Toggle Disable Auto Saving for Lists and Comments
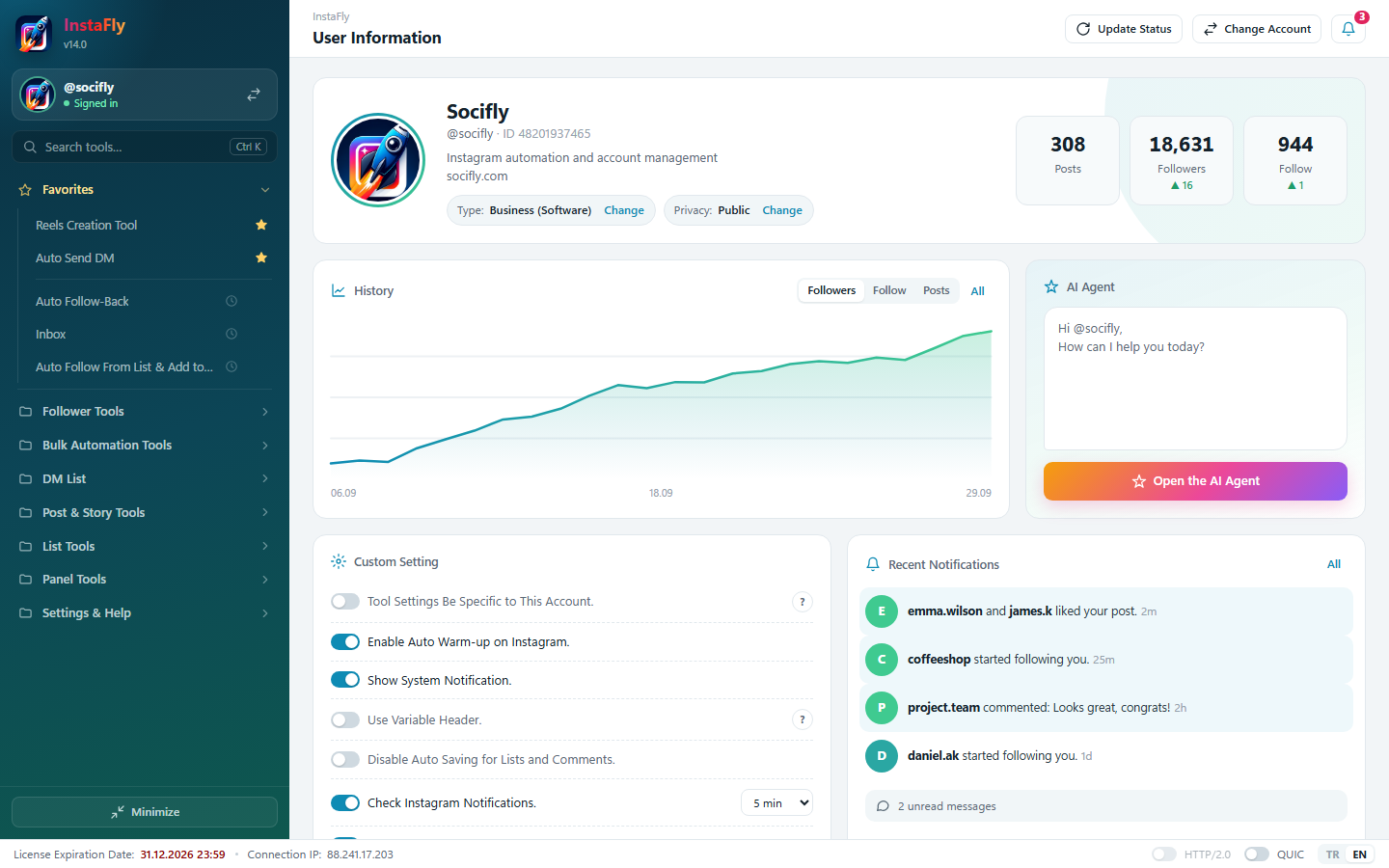The width and height of the screenshot is (1389, 868). click(345, 760)
